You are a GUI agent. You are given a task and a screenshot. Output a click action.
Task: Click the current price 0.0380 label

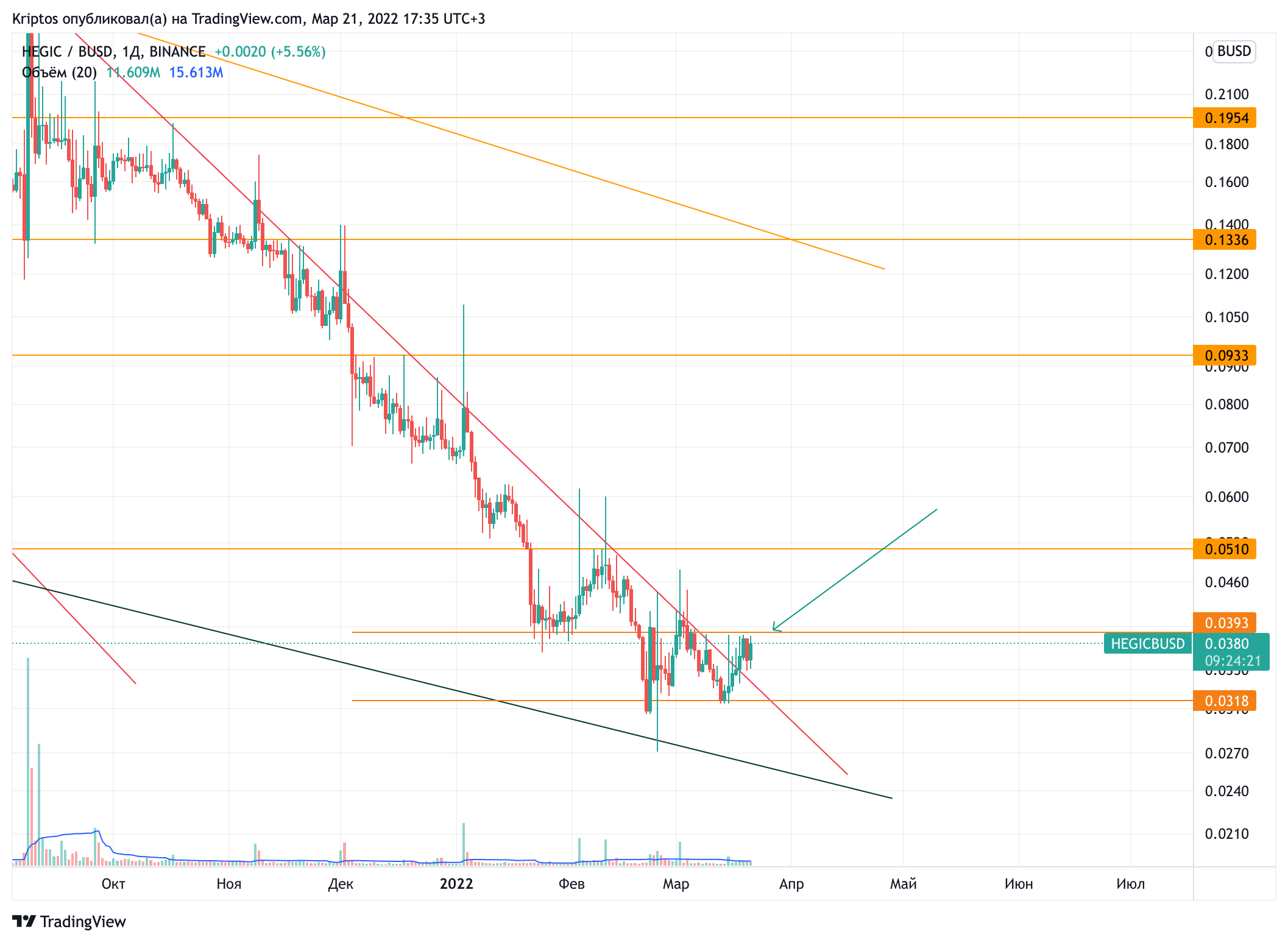(1227, 643)
